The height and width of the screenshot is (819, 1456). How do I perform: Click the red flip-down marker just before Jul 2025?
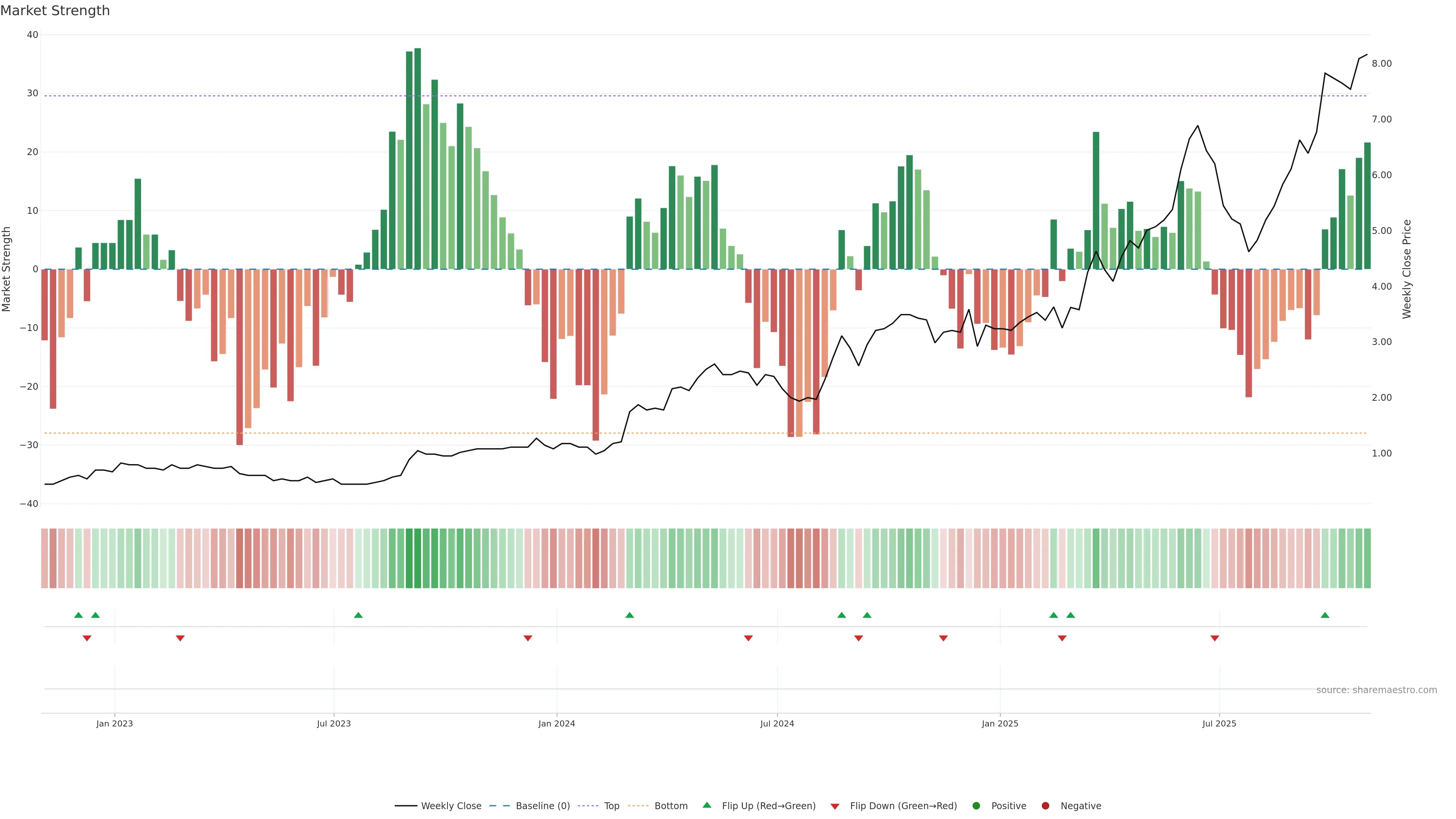[x=1214, y=638]
